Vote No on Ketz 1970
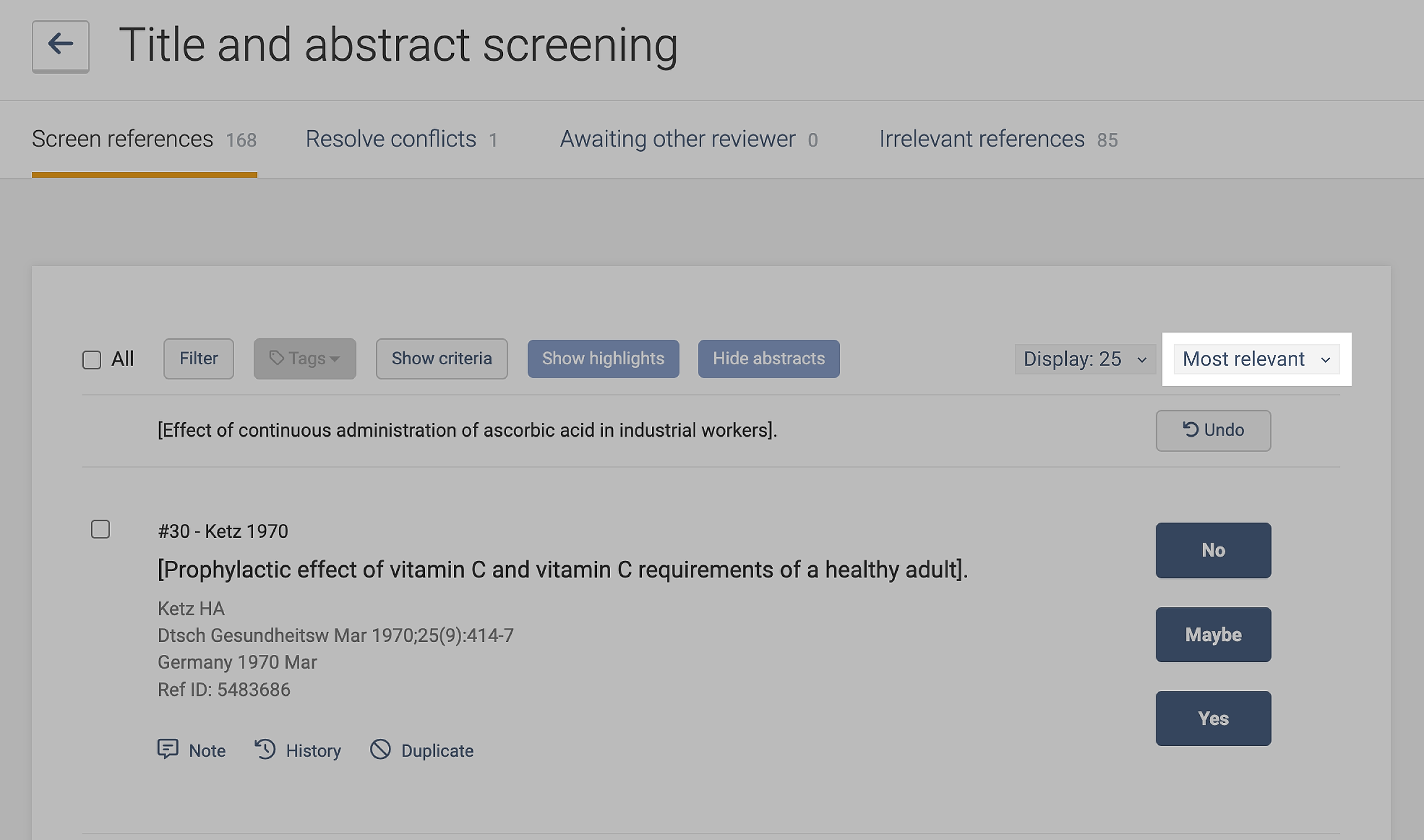 click(1213, 550)
